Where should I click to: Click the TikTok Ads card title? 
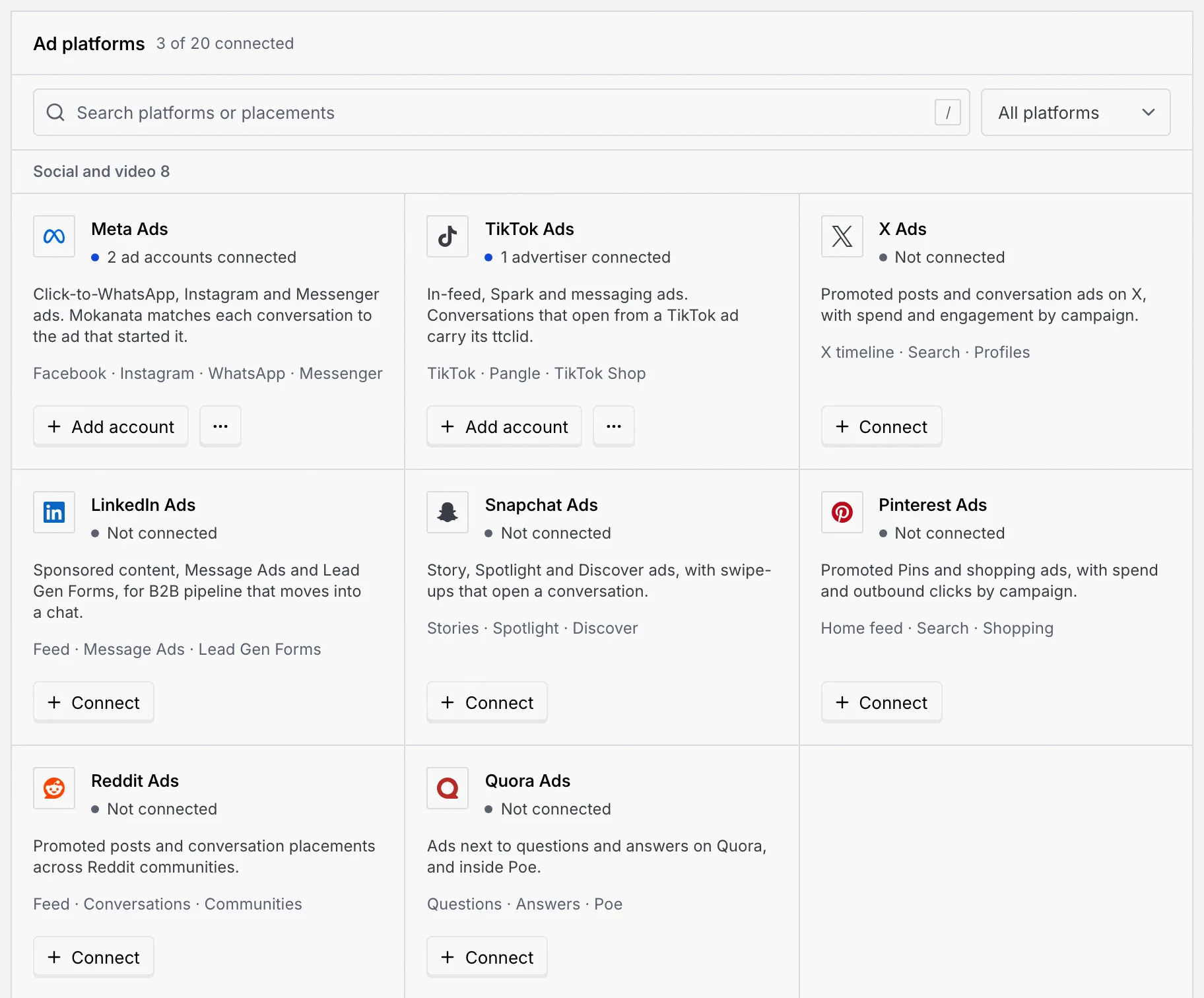(x=529, y=229)
